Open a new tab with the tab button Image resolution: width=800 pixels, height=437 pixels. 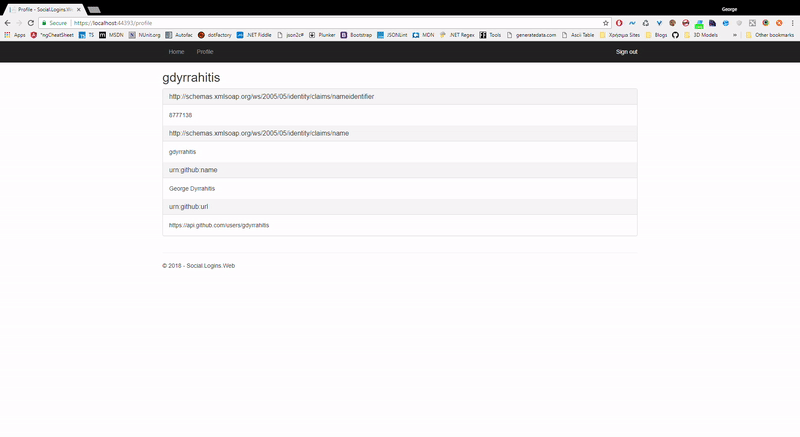click(x=94, y=9)
